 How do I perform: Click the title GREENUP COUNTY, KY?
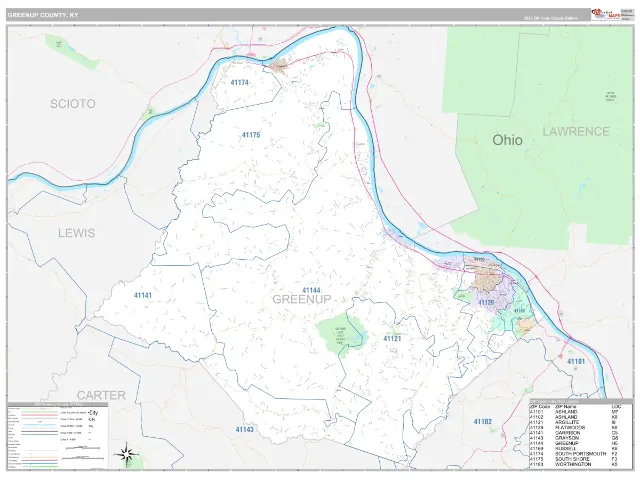(43, 15)
